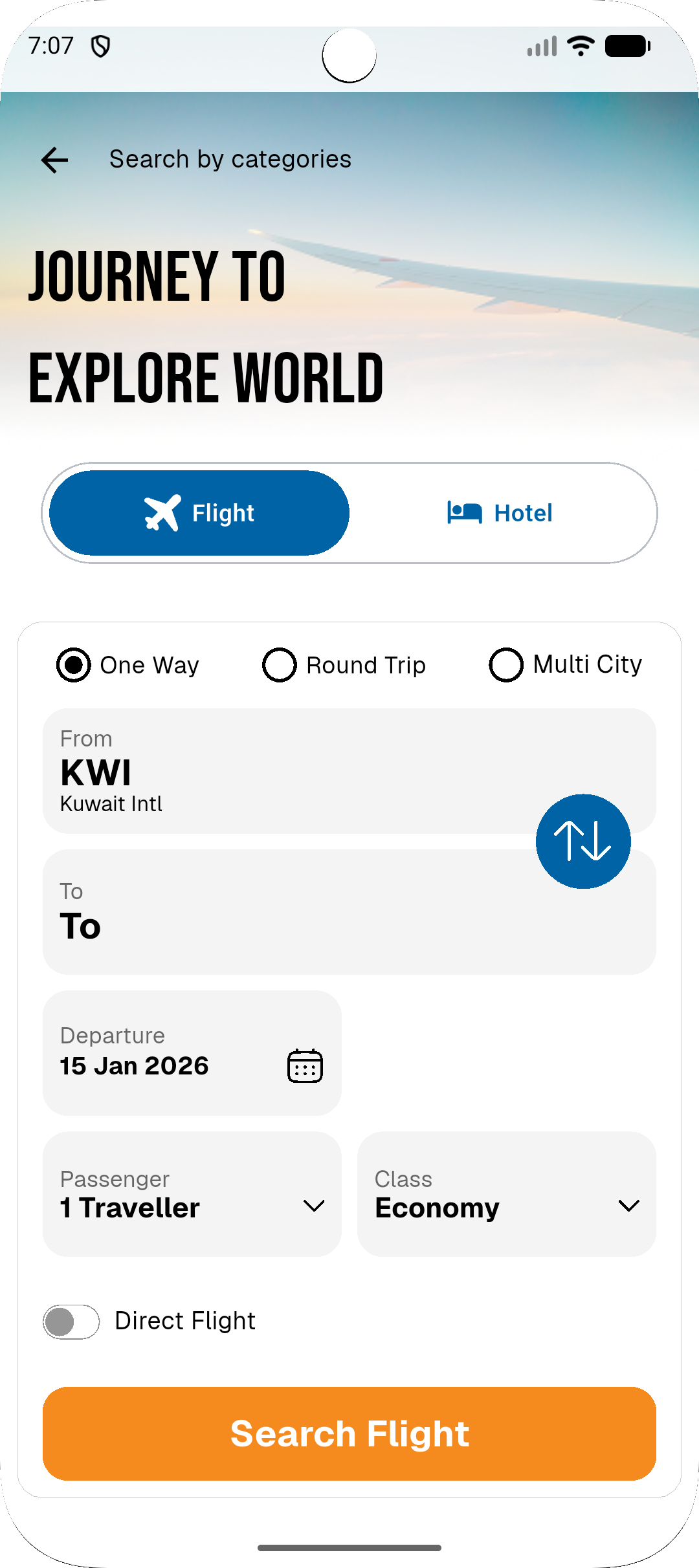Screen dimensions: 699x1568
Task: Tap the Wi-Fi status bar icon
Action: [581, 46]
